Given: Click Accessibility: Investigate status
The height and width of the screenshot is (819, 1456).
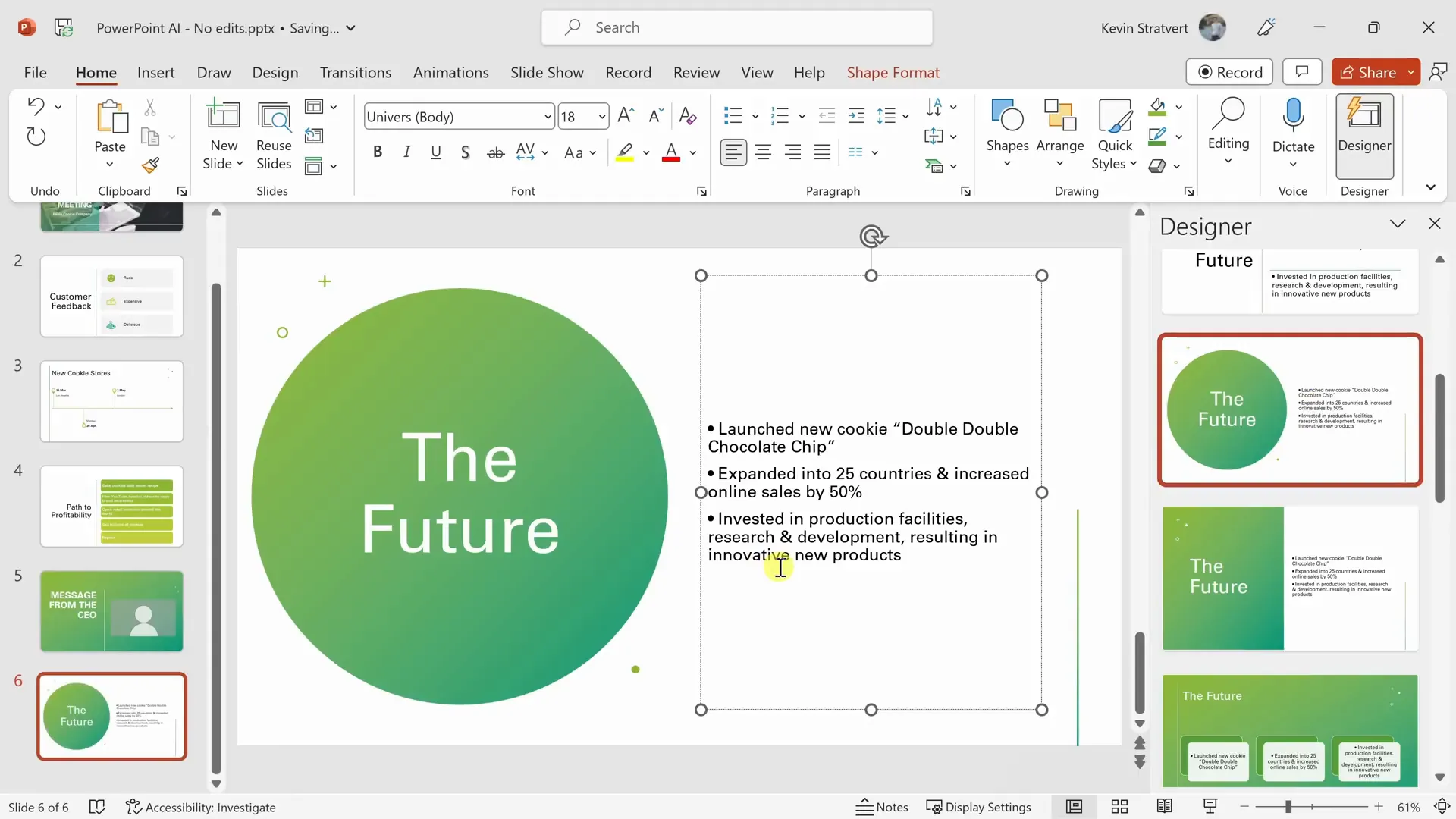Looking at the screenshot, I should point(201,807).
